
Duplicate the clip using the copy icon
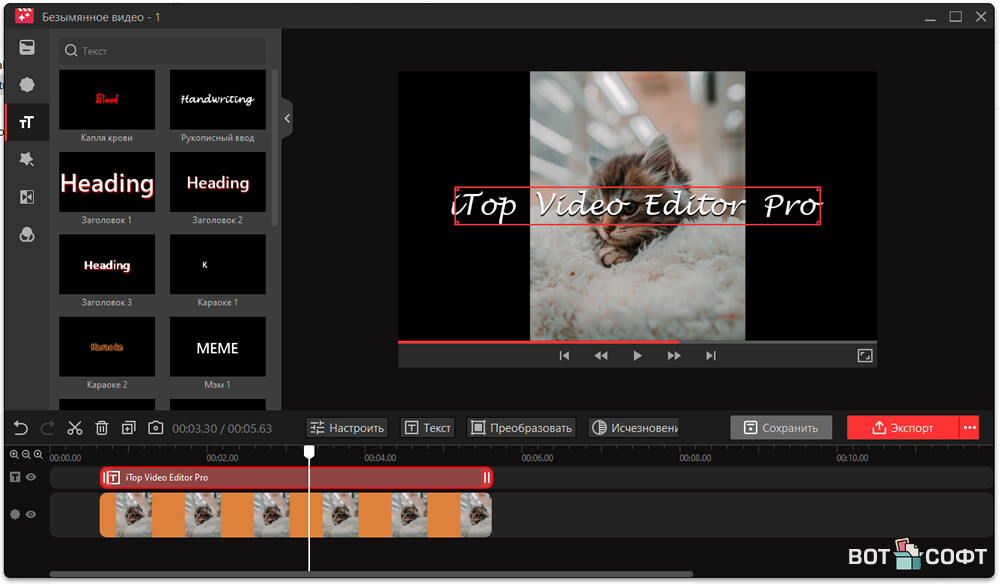pos(128,428)
